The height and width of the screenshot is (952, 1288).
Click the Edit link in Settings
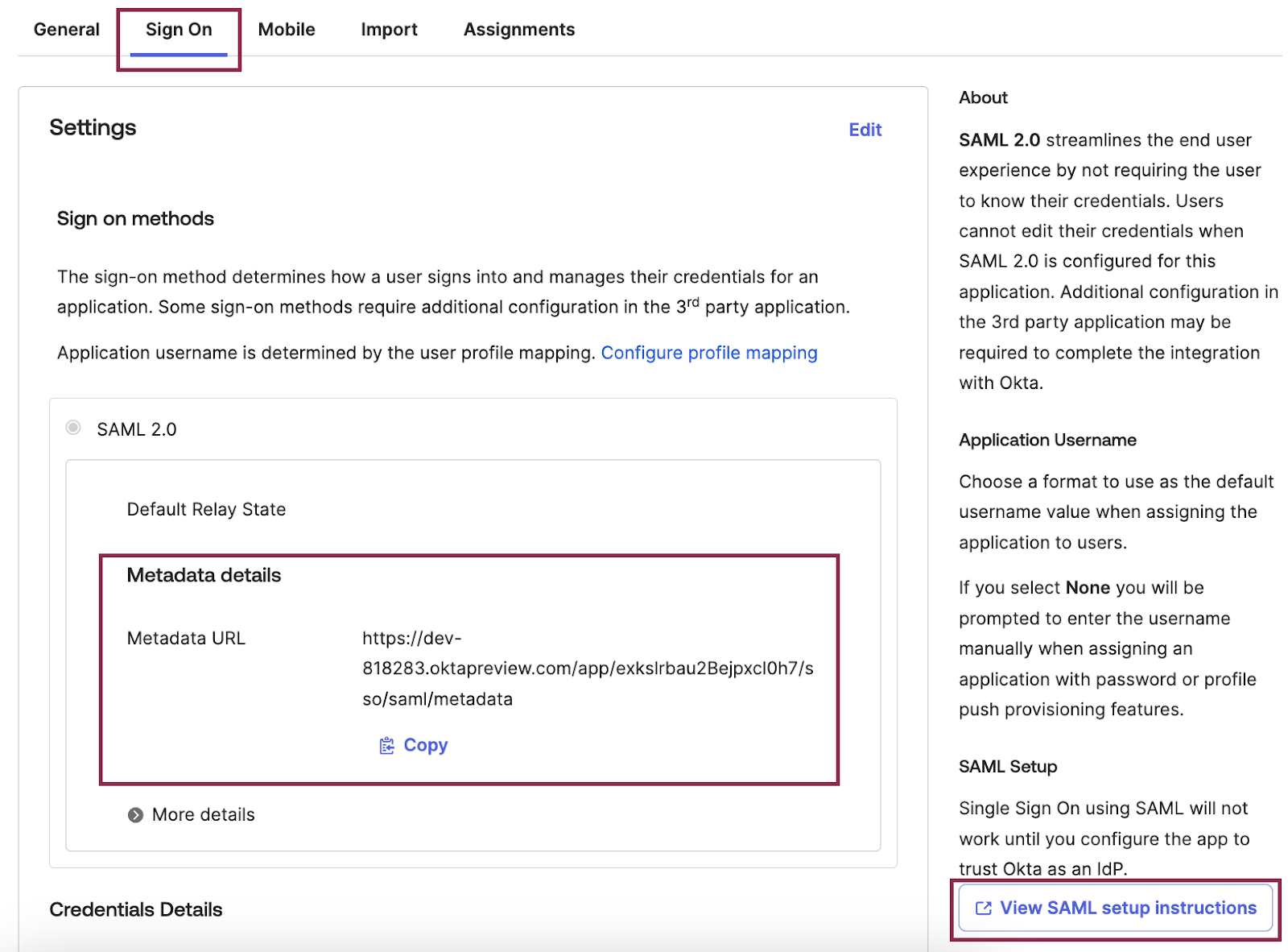point(865,129)
